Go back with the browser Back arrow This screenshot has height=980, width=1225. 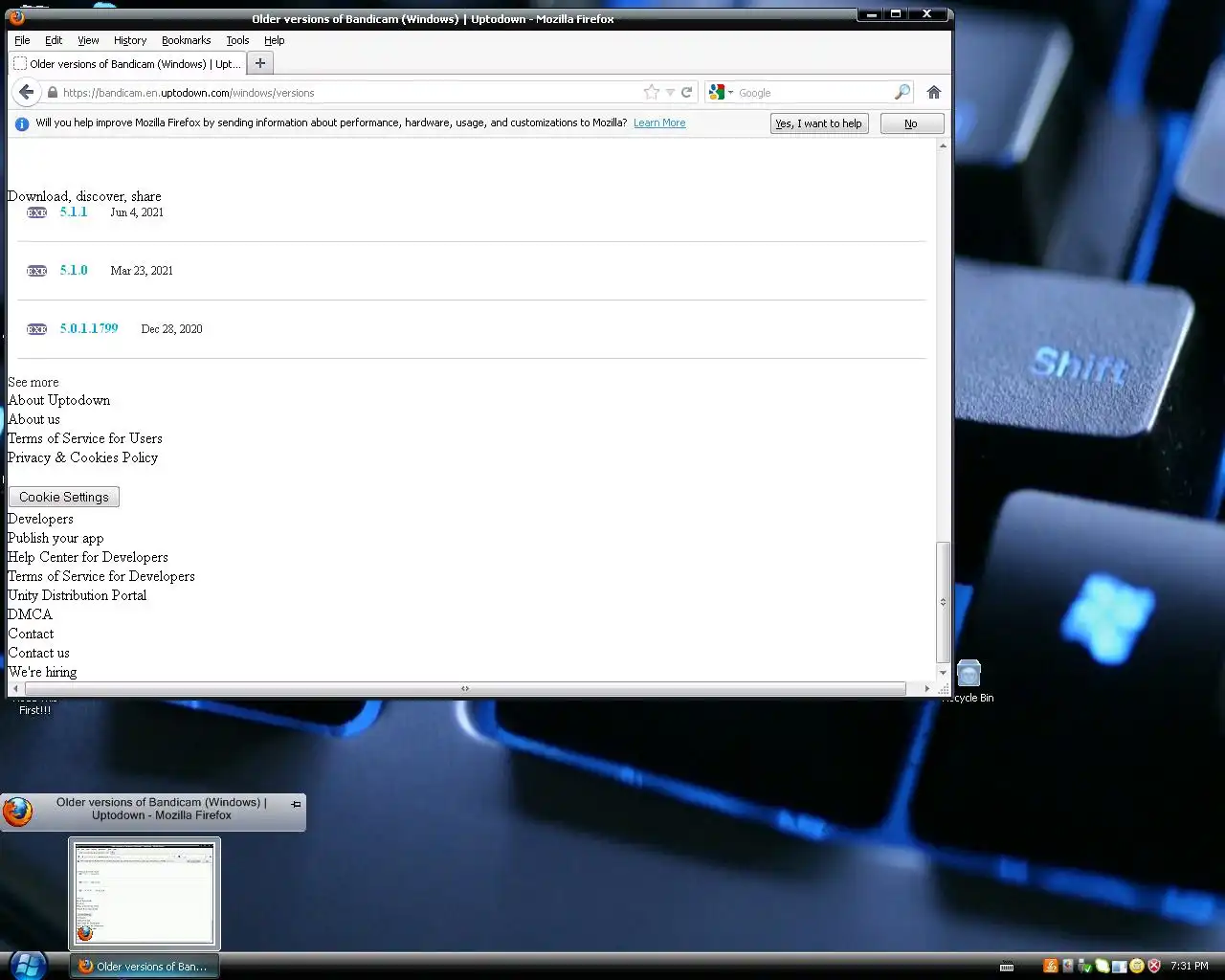pyautogui.click(x=26, y=92)
